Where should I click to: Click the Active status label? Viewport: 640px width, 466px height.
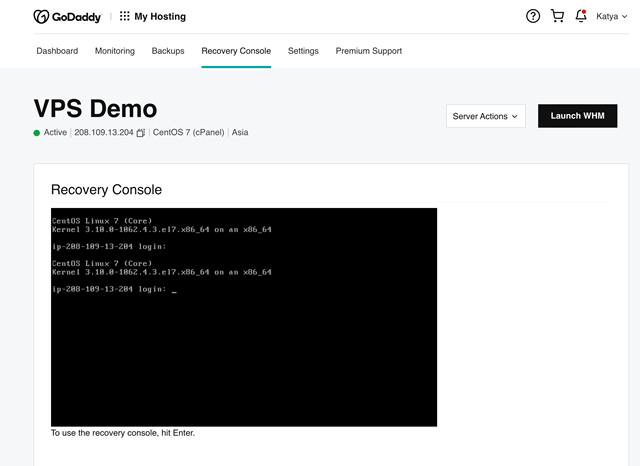[x=55, y=132]
